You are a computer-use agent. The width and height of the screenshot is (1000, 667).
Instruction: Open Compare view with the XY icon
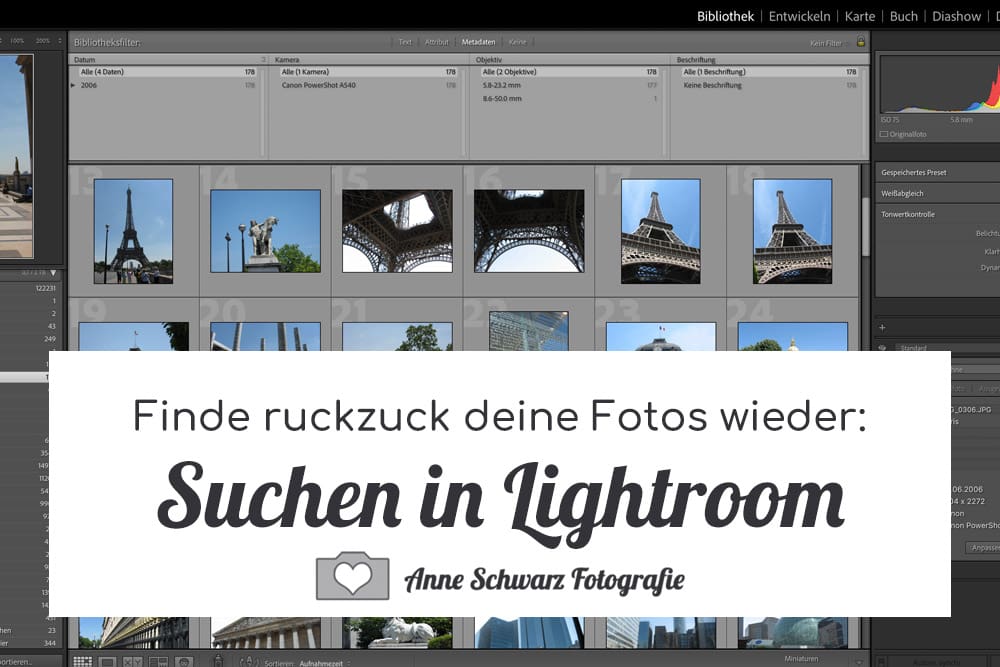130,660
